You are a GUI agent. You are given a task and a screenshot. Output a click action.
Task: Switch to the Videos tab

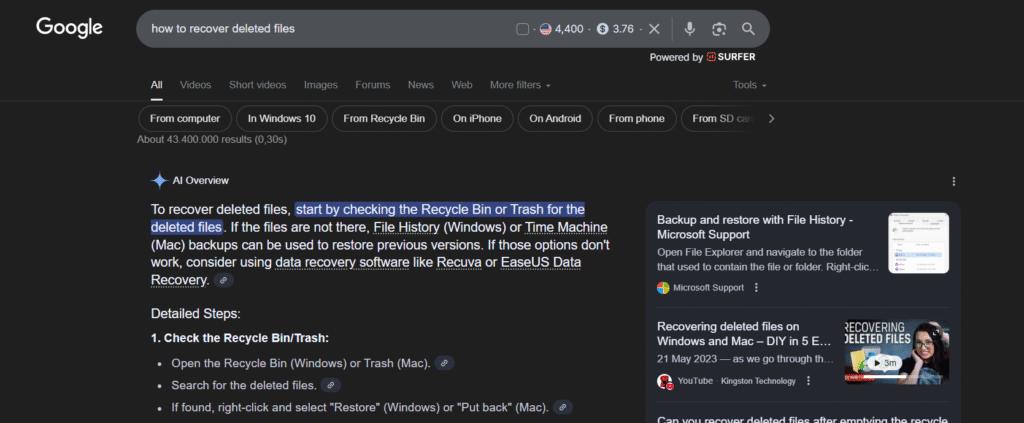point(195,85)
